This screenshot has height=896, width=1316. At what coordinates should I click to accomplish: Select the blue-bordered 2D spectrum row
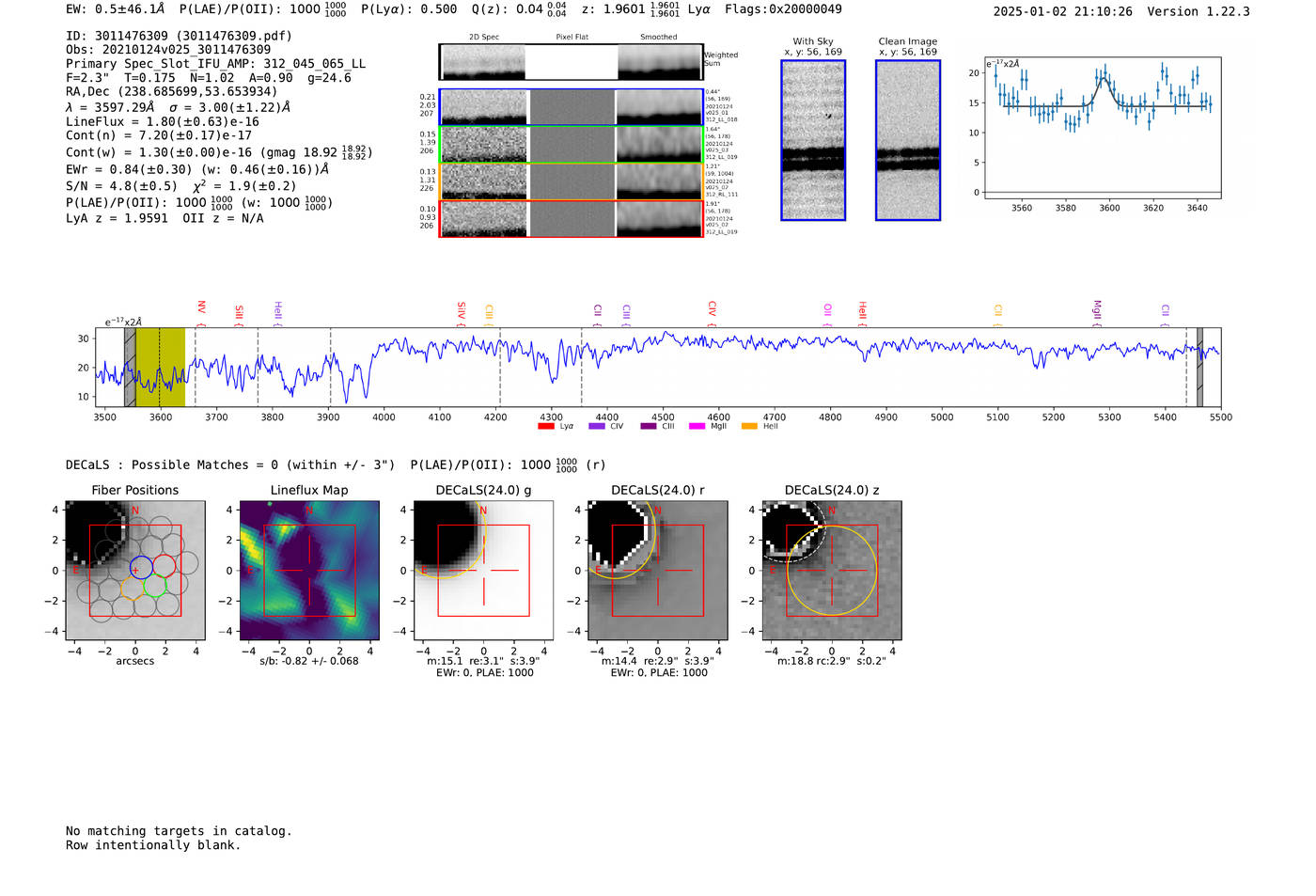[572, 107]
